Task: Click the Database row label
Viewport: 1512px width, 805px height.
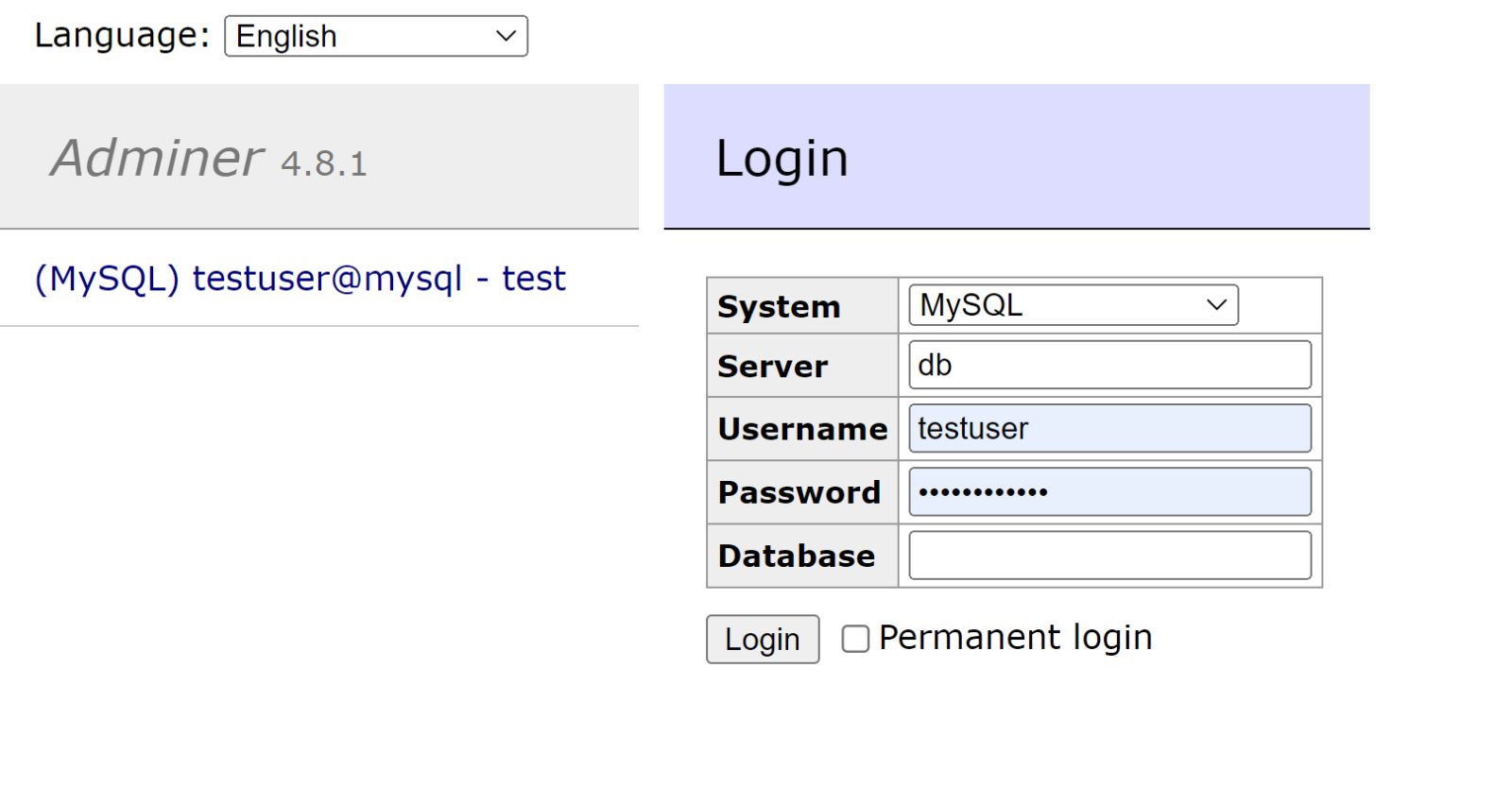Action: point(796,556)
